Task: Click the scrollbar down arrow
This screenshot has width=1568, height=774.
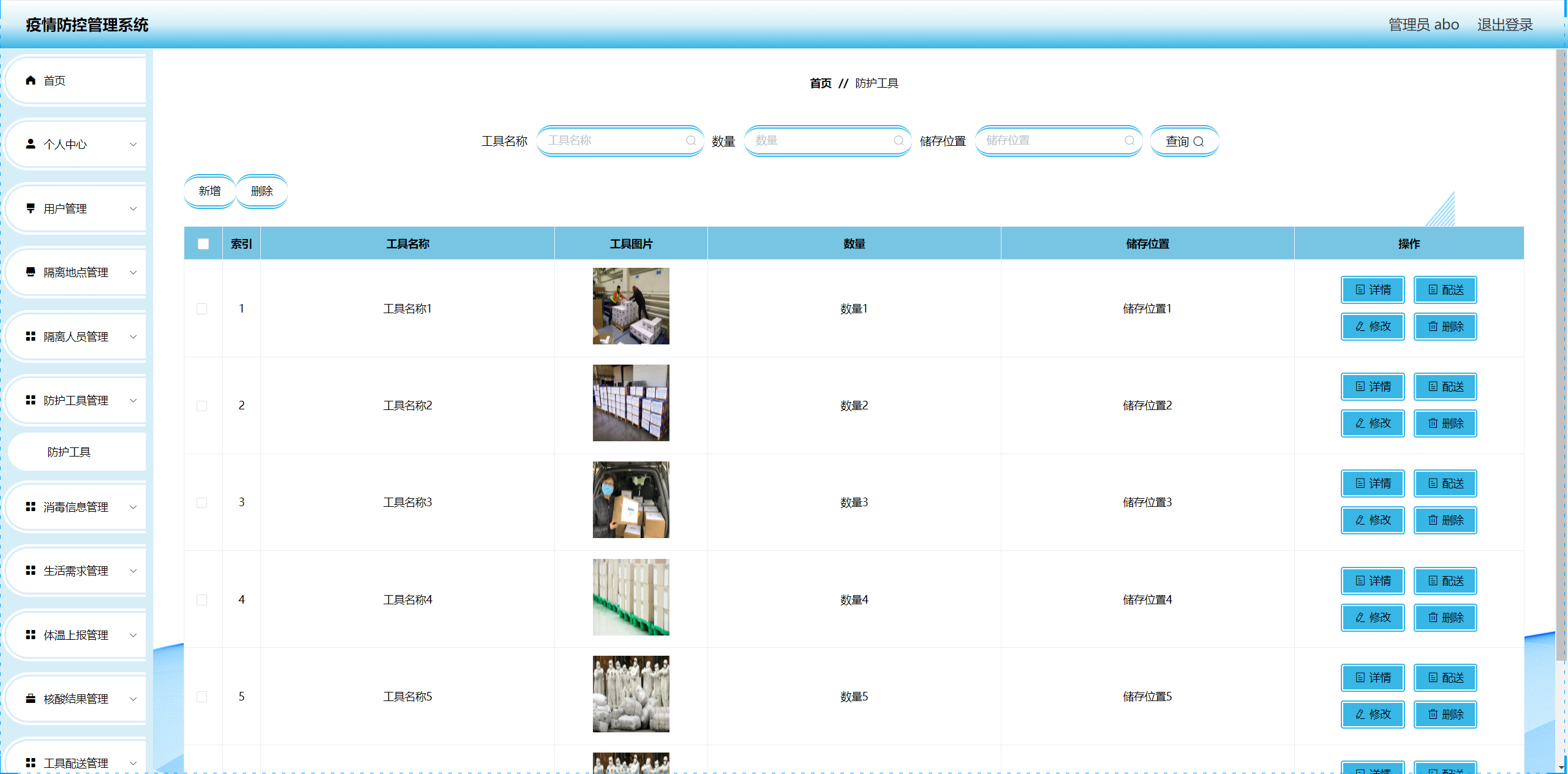Action: point(1561,767)
